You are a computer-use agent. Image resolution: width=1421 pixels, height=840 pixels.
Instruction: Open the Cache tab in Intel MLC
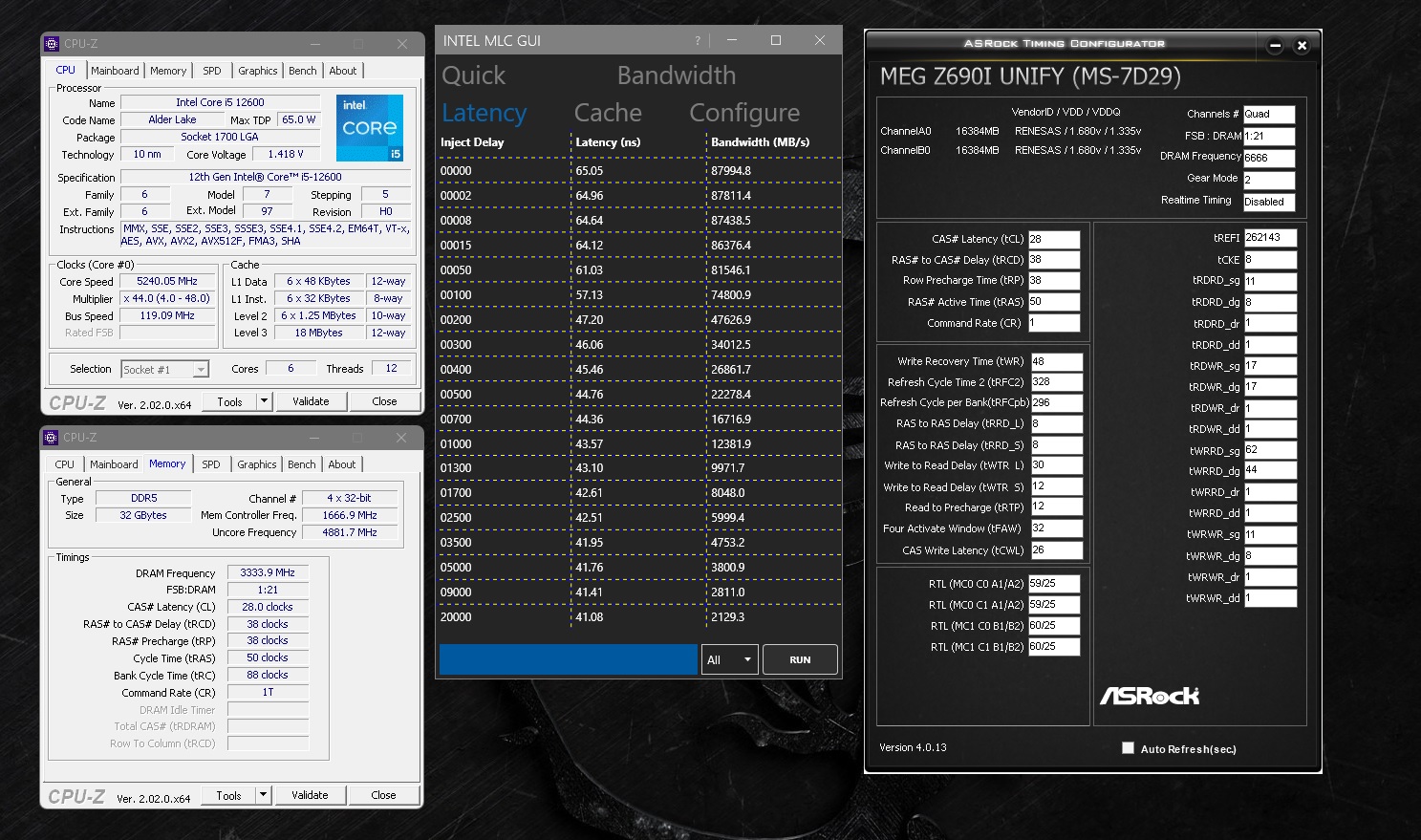(x=608, y=113)
